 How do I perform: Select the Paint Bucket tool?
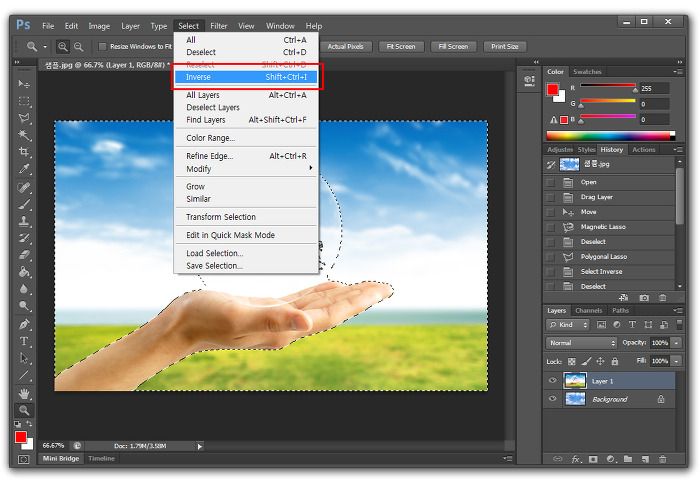coord(24,272)
